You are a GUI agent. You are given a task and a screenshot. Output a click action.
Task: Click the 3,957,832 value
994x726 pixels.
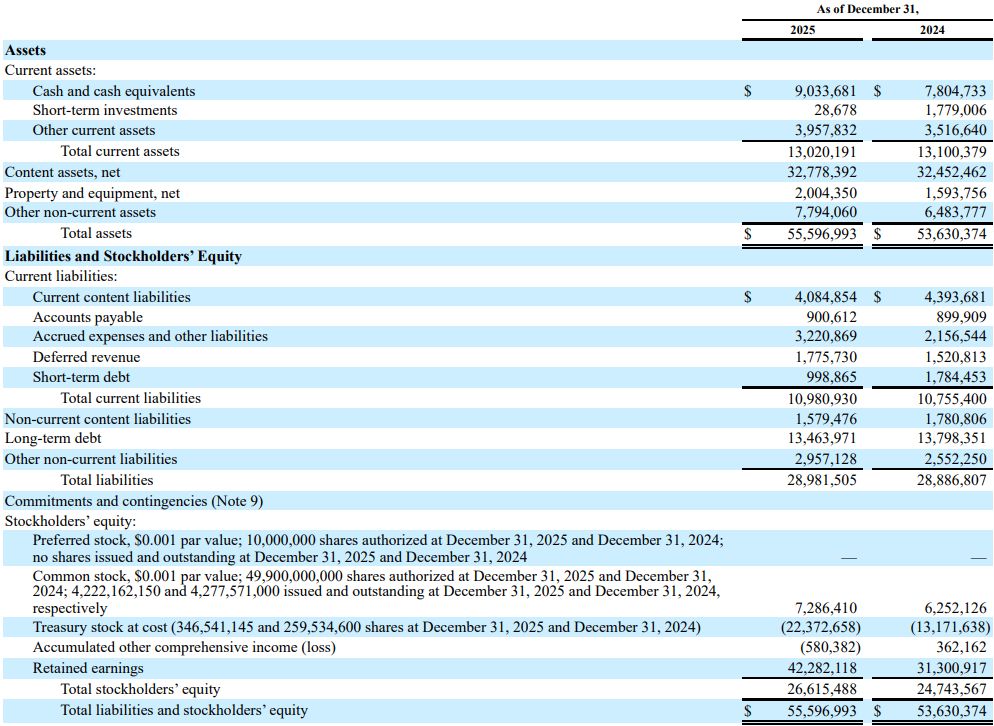tap(825, 130)
